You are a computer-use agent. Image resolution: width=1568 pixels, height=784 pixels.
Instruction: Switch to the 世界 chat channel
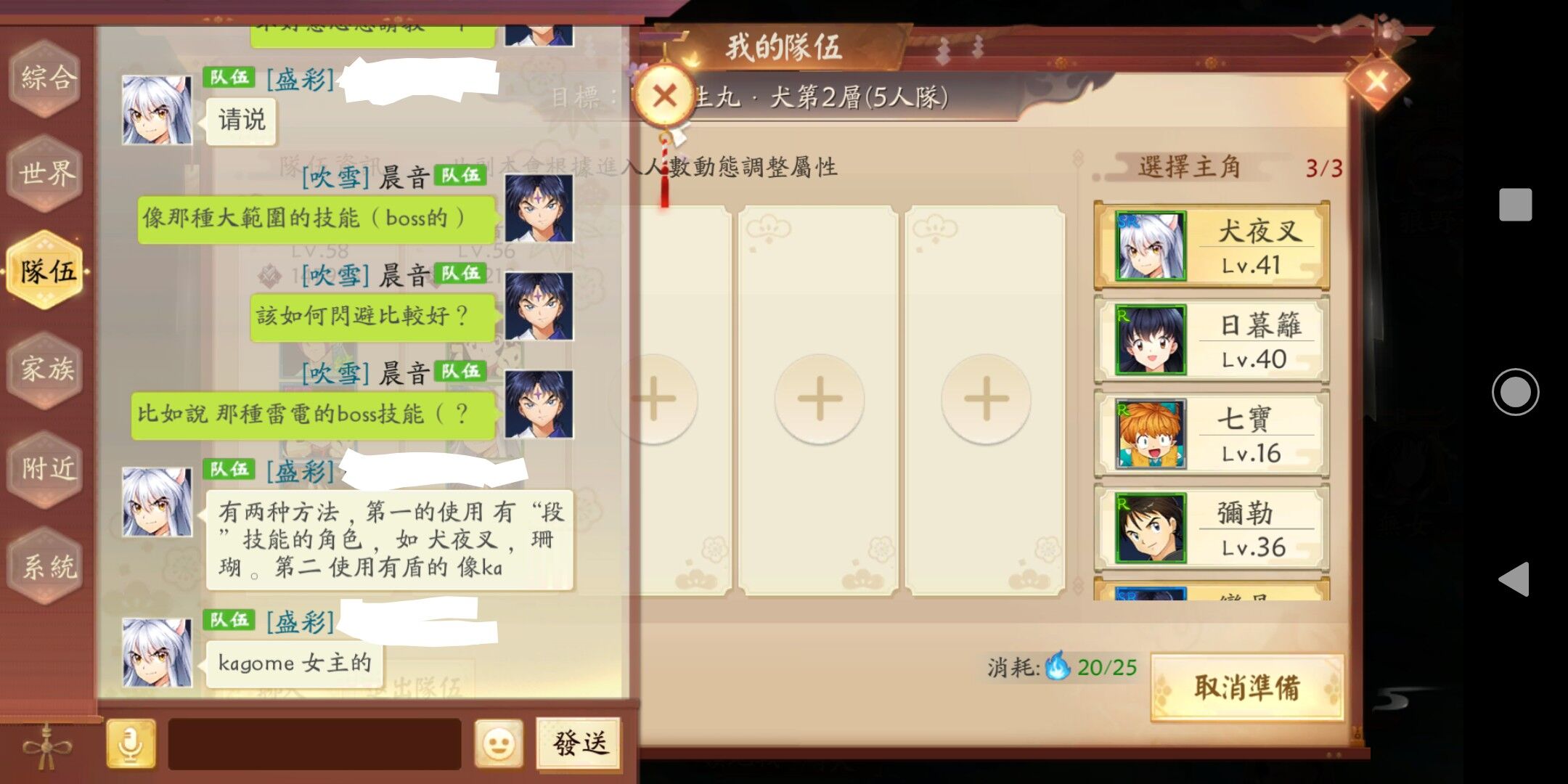click(x=46, y=173)
